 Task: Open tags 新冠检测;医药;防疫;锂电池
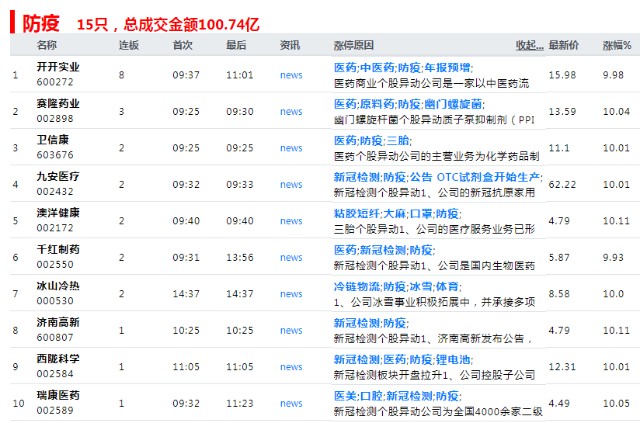pyautogui.click(x=403, y=359)
